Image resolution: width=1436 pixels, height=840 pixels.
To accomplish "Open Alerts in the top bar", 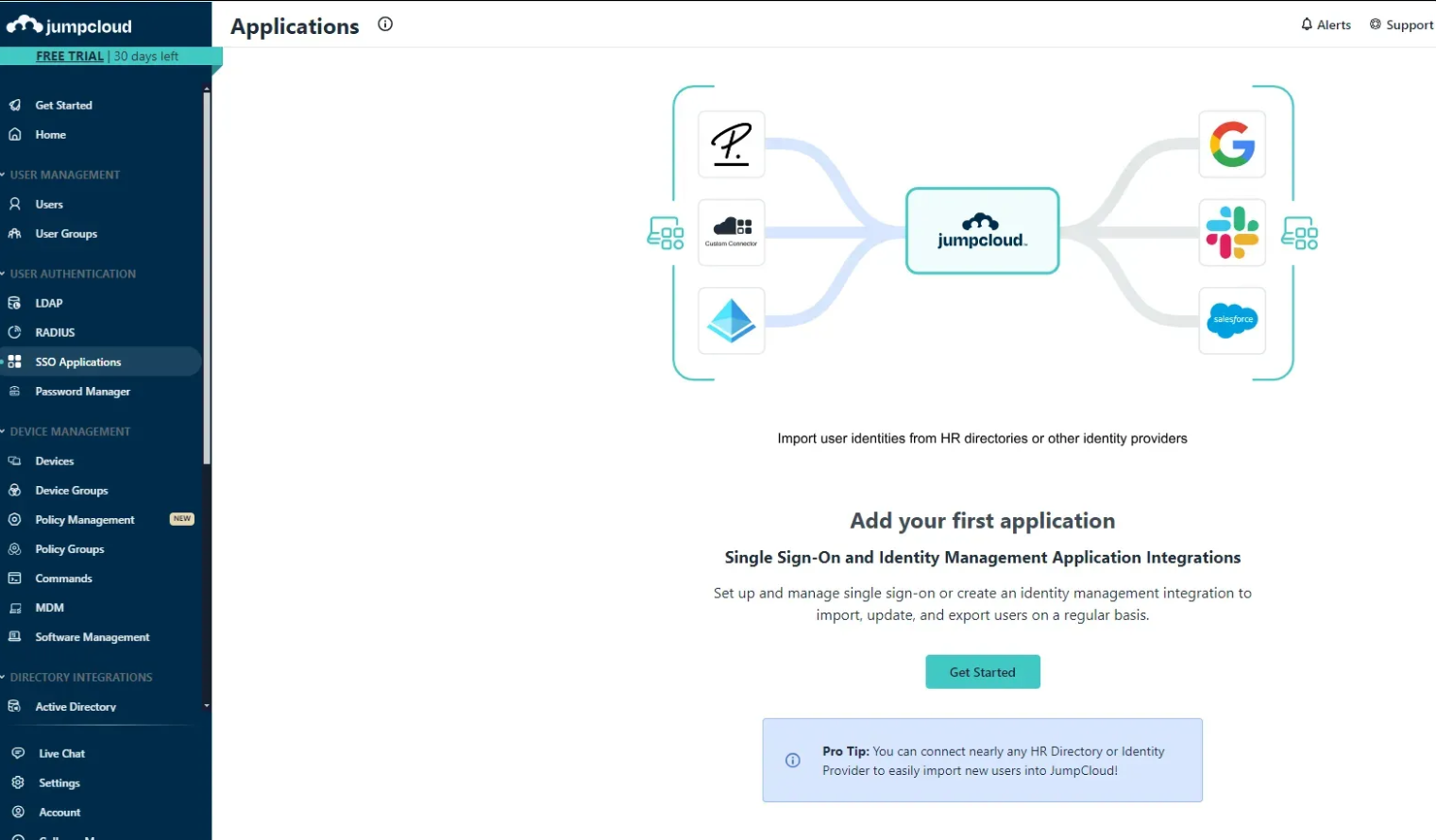I will [x=1326, y=25].
